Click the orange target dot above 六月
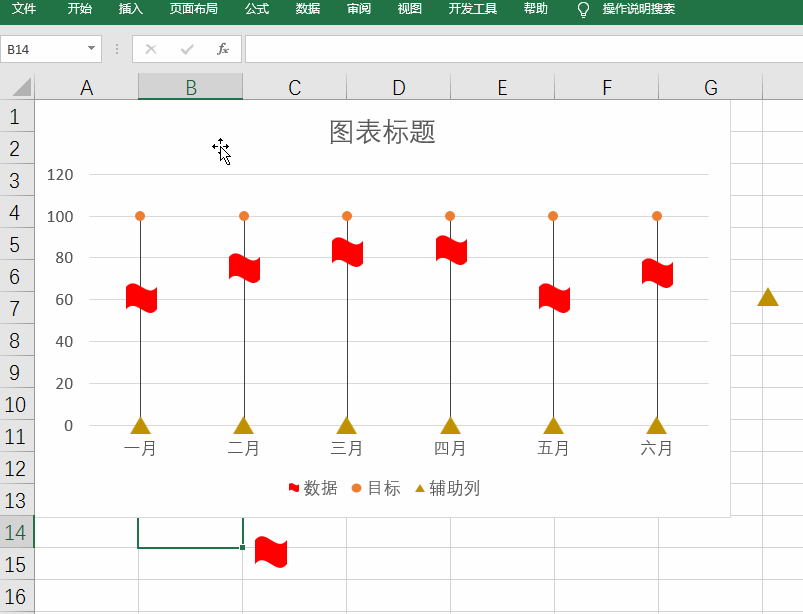The height and width of the screenshot is (614, 803). click(657, 216)
